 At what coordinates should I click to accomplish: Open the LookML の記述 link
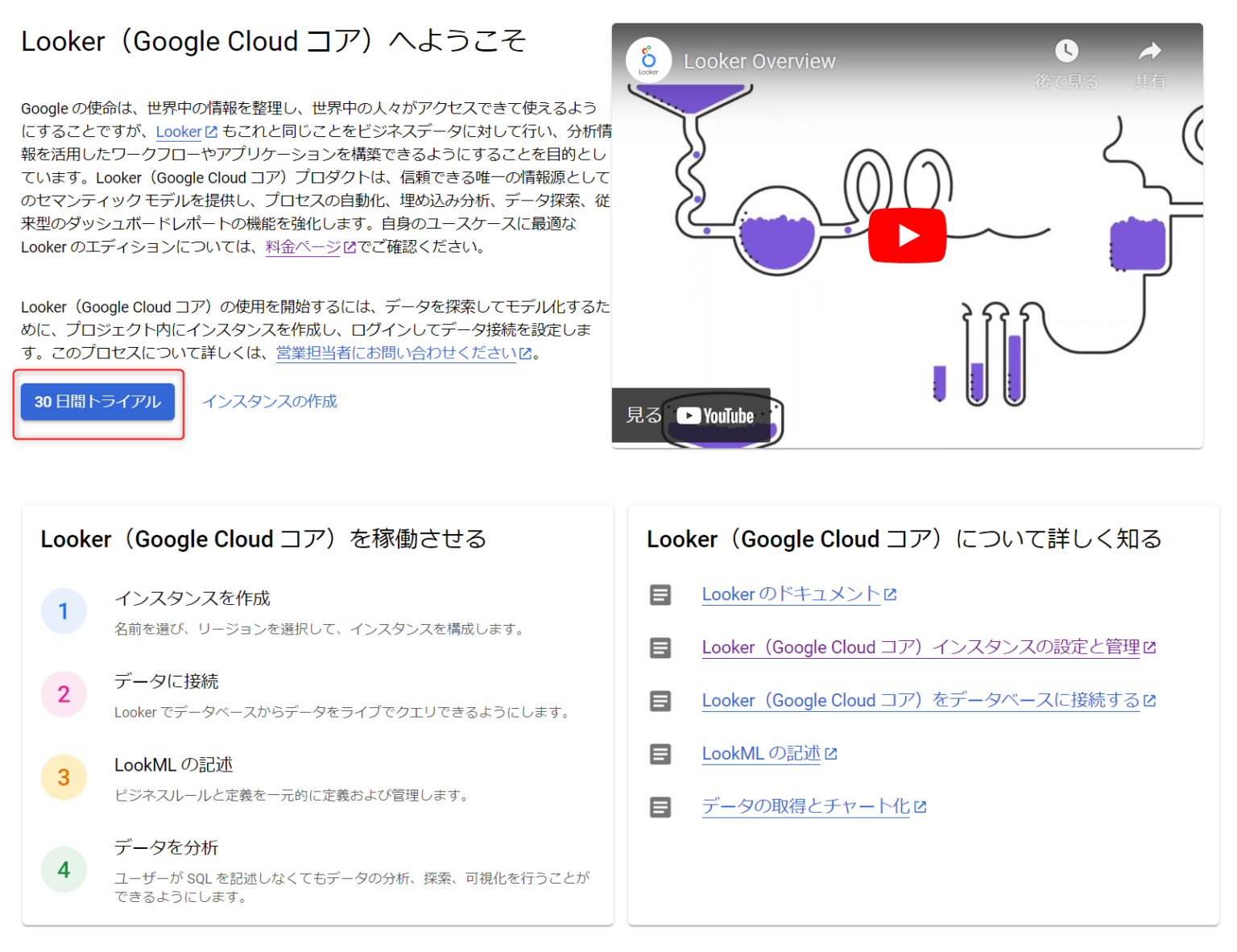click(x=760, y=753)
